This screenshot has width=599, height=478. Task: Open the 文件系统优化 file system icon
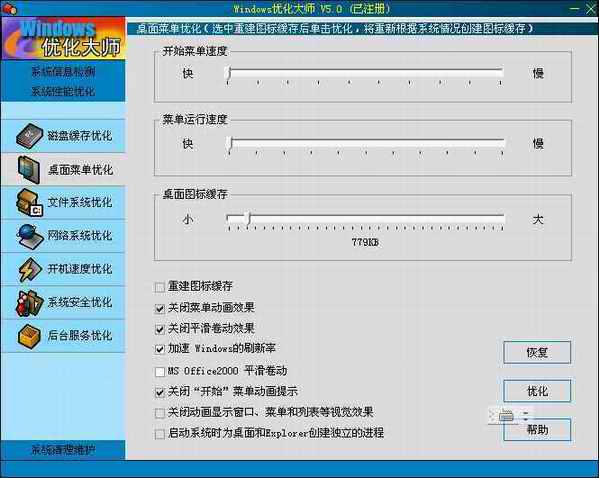[29, 203]
